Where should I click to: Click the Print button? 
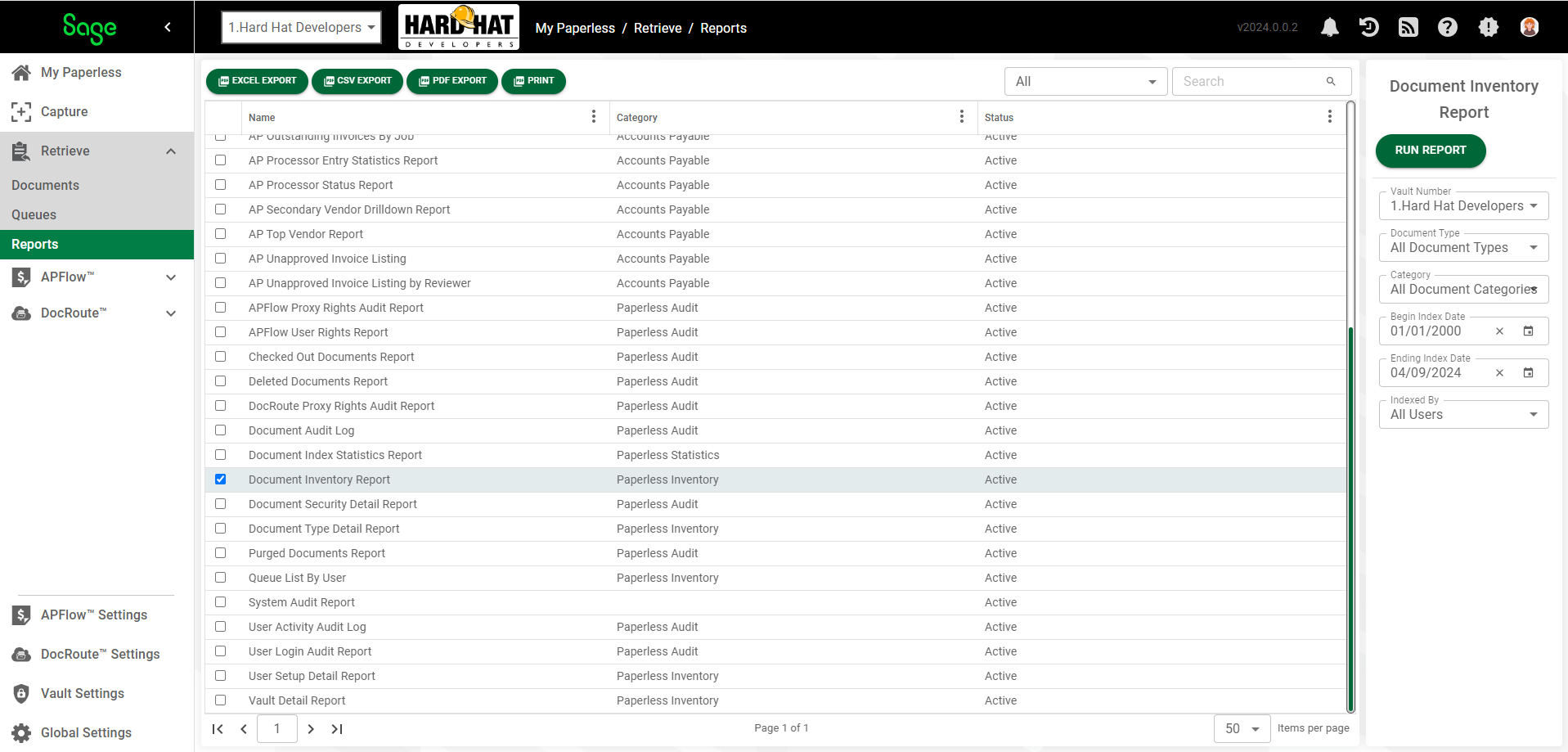click(533, 81)
